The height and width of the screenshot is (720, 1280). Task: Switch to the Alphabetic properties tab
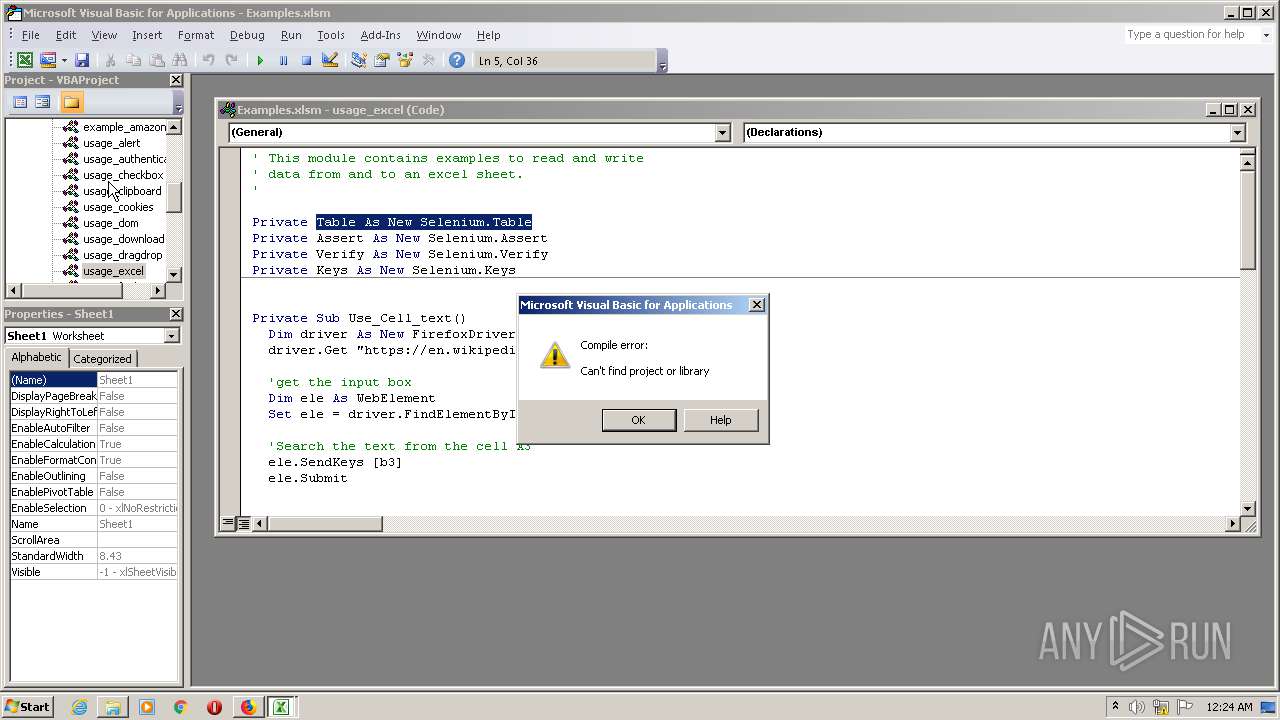[x=36, y=358]
